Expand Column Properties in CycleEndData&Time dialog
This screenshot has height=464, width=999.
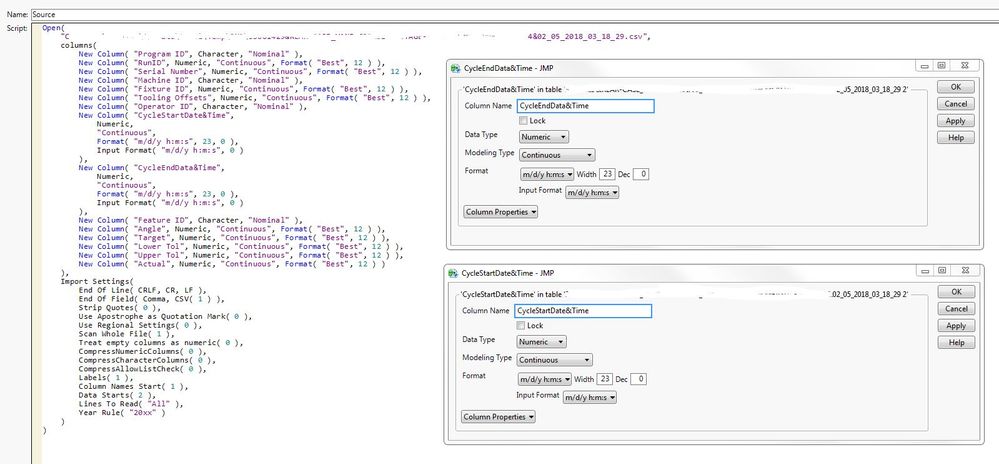(501, 212)
